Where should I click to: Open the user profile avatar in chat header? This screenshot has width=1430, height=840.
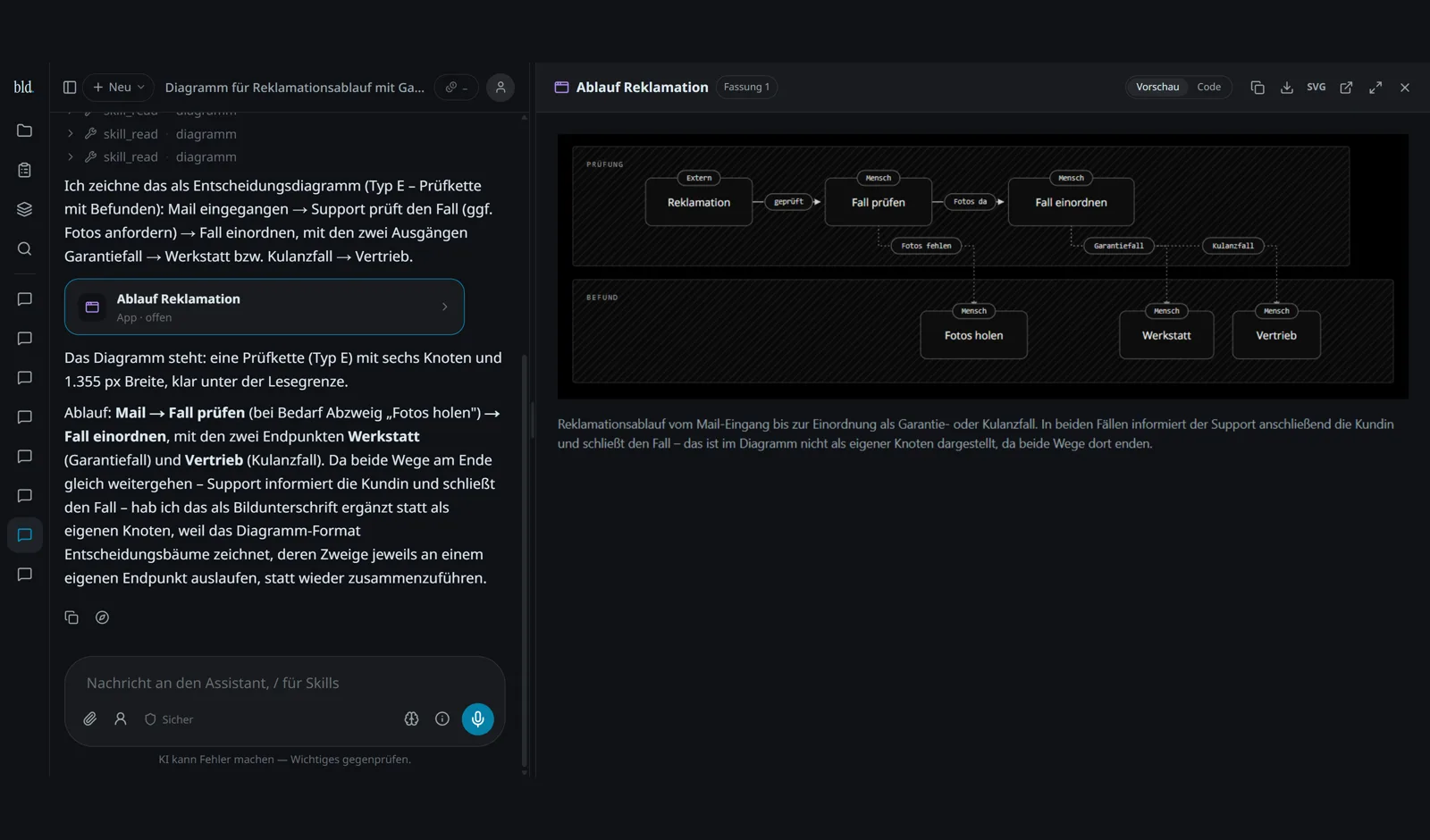tap(500, 87)
